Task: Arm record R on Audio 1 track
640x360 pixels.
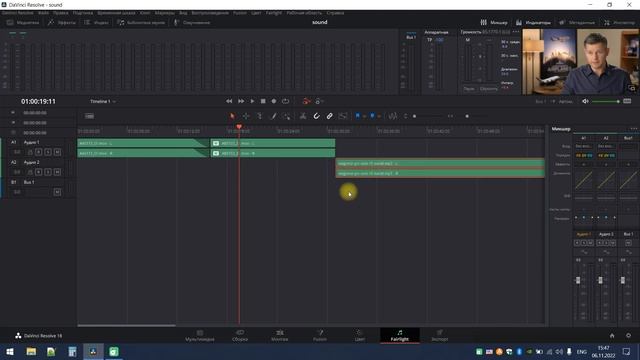Action: (38, 152)
